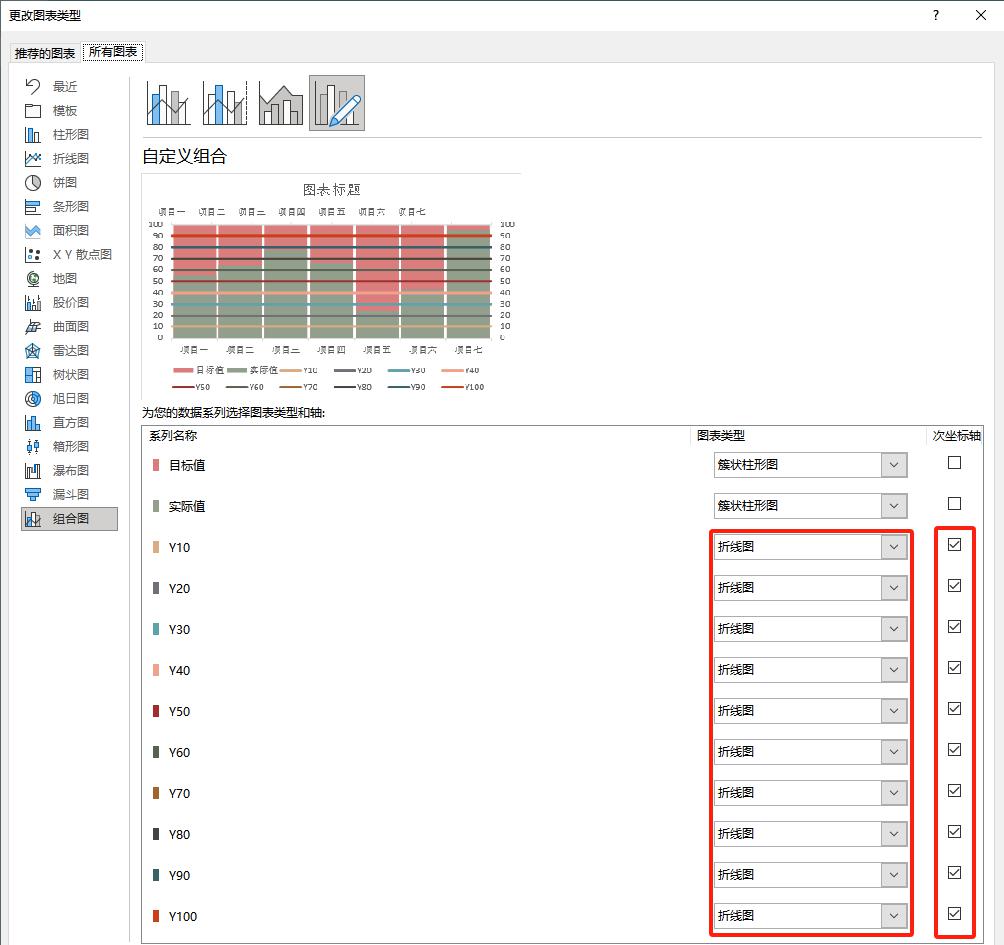Choose the Surface chart (曲面图) icon
This screenshot has height=945, width=1004.
click(x=33, y=327)
